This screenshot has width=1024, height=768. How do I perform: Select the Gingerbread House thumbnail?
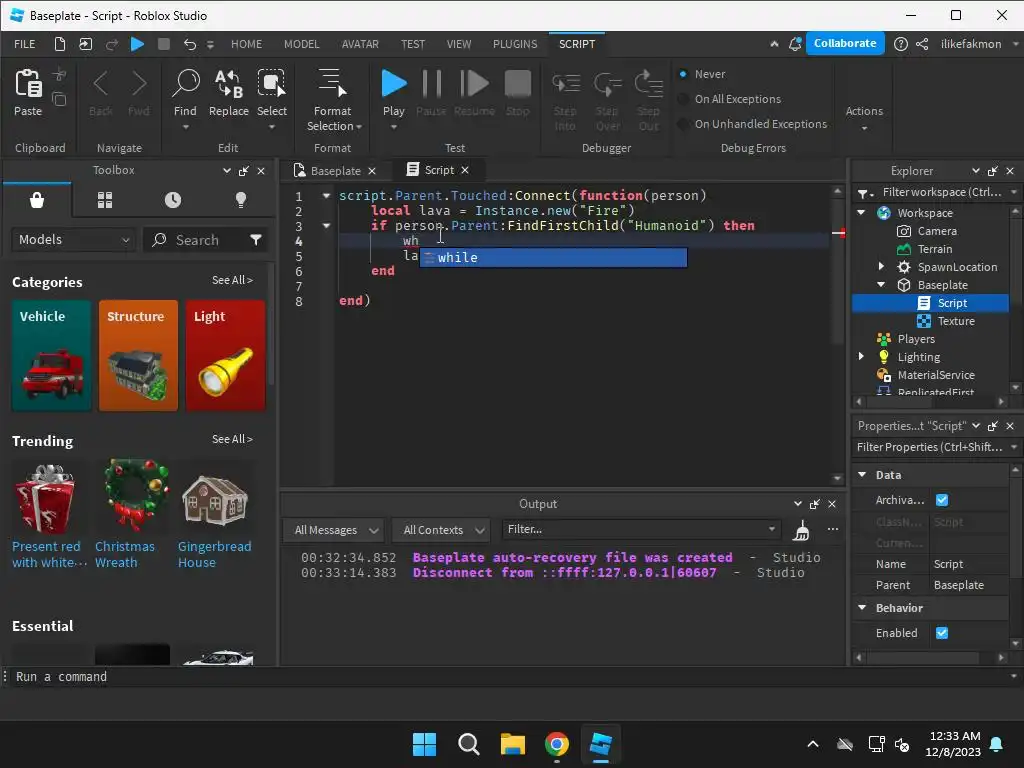[215, 500]
